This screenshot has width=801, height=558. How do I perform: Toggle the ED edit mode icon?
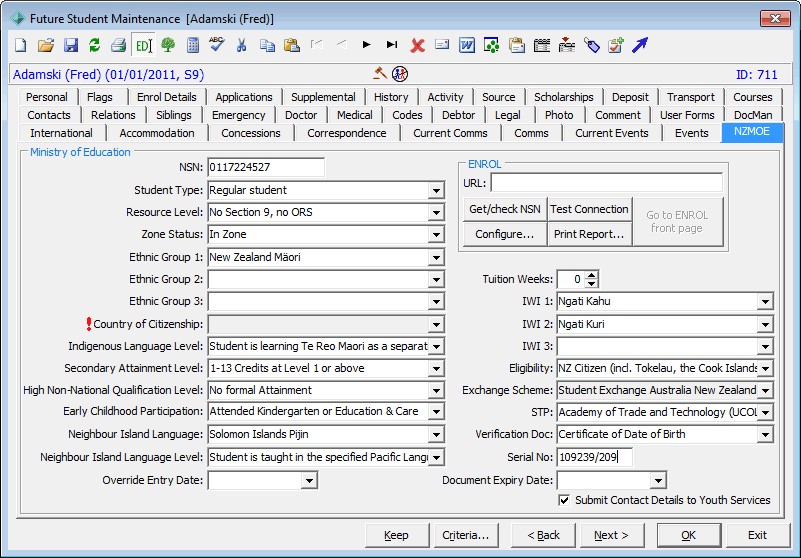pos(143,45)
